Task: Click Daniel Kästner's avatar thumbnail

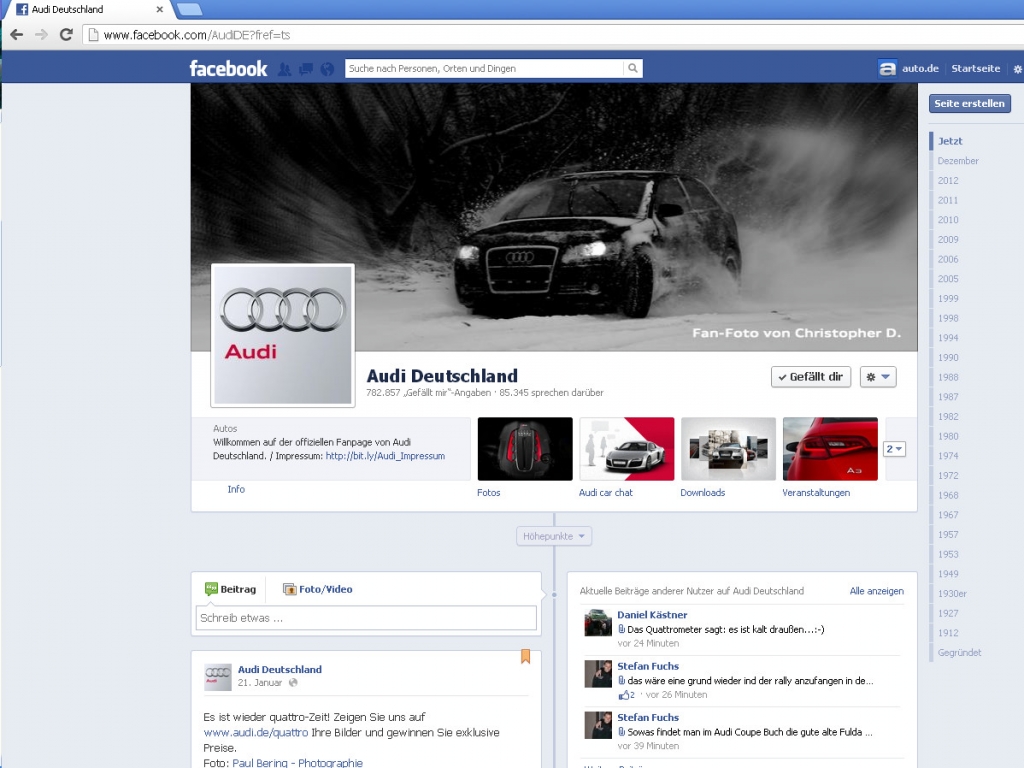Action: 598,622
